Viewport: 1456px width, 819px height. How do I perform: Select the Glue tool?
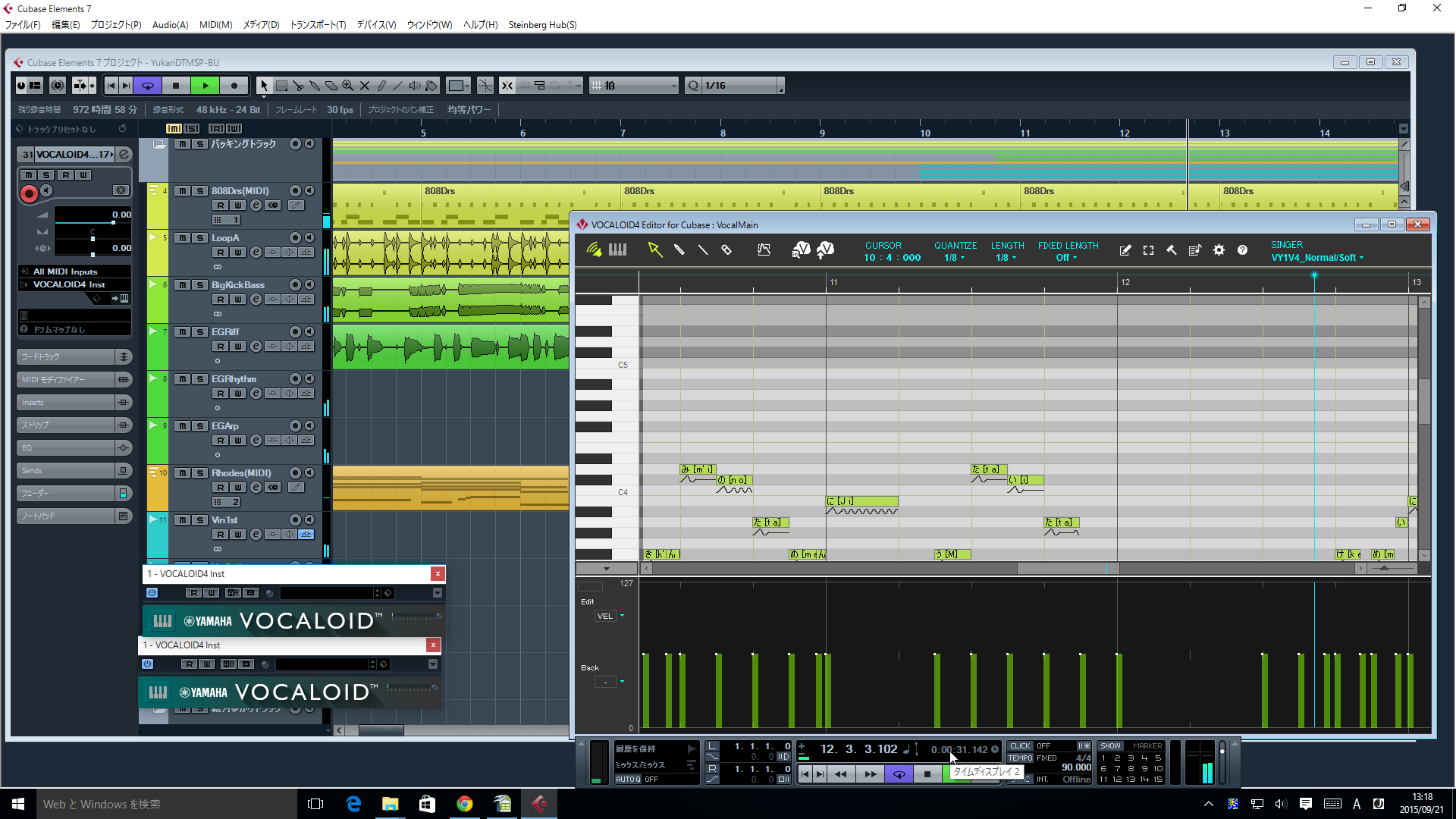pyautogui.click(x=315, y=86)
